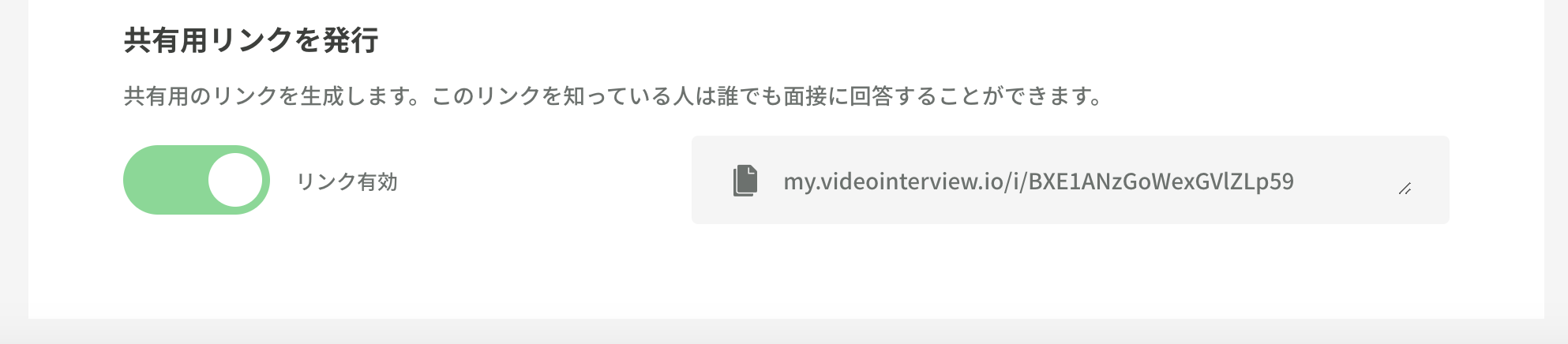Click the document copy icon beside the URL
1568x344 pixels.
coord(745,181)
